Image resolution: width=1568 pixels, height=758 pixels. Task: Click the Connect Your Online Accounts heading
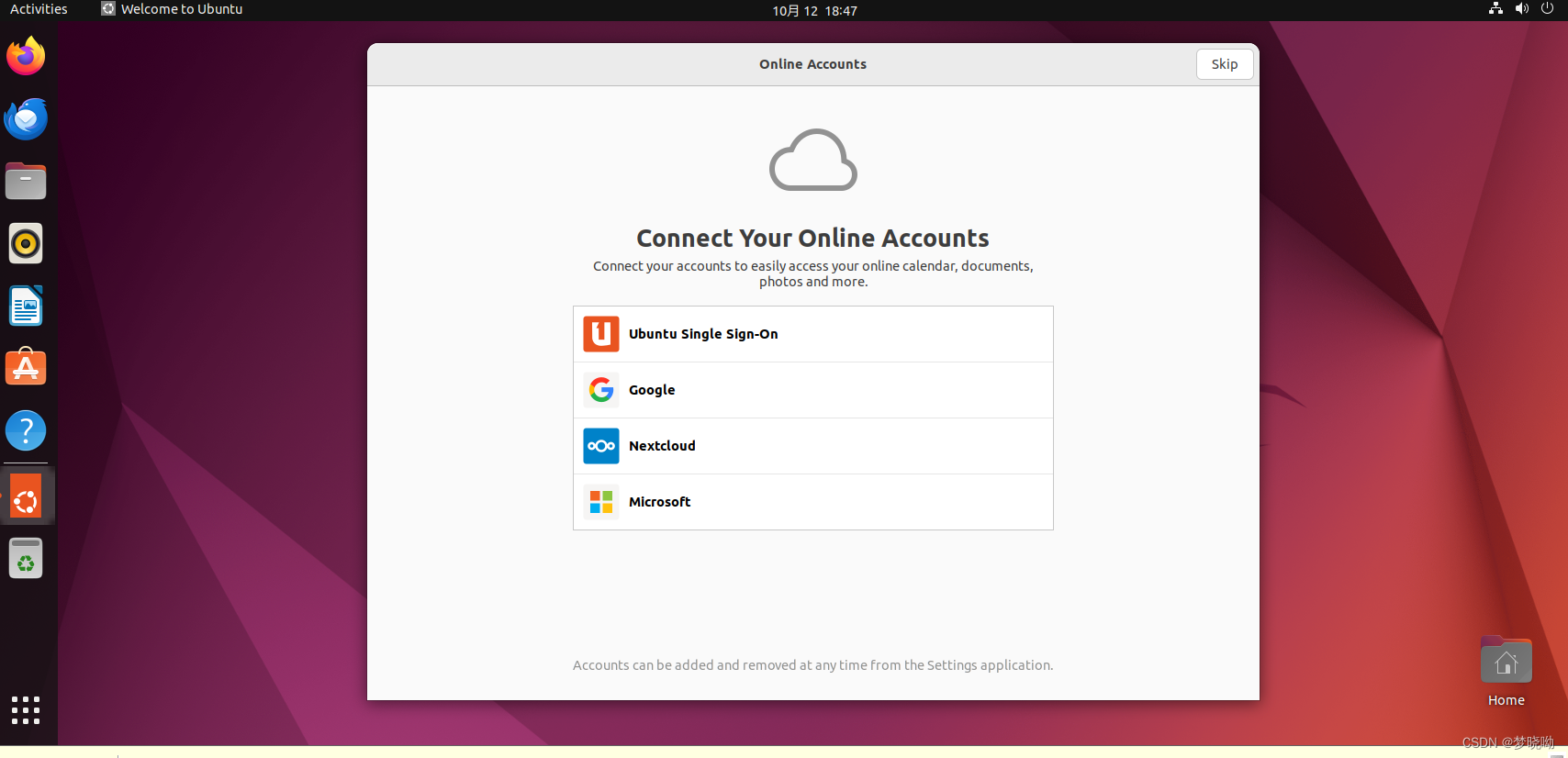pos(812,239)
